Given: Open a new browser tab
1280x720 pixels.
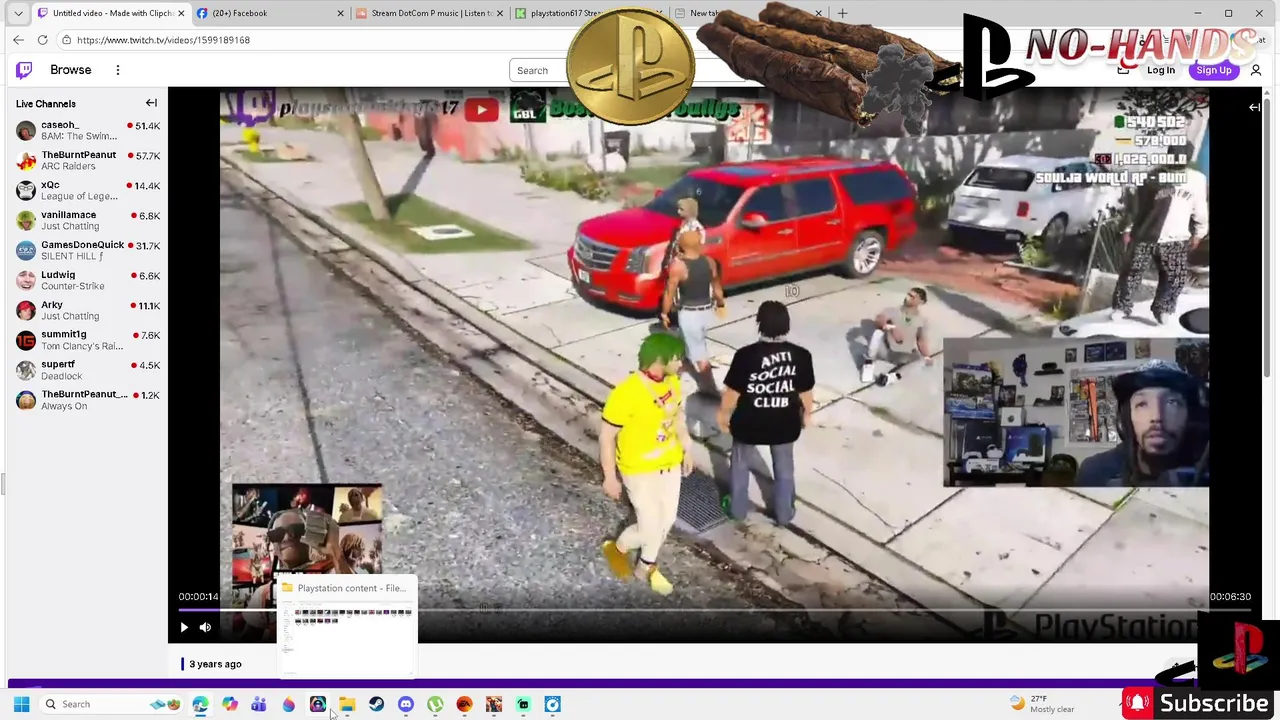Looking at the screenshot, I should pos(842,13).
